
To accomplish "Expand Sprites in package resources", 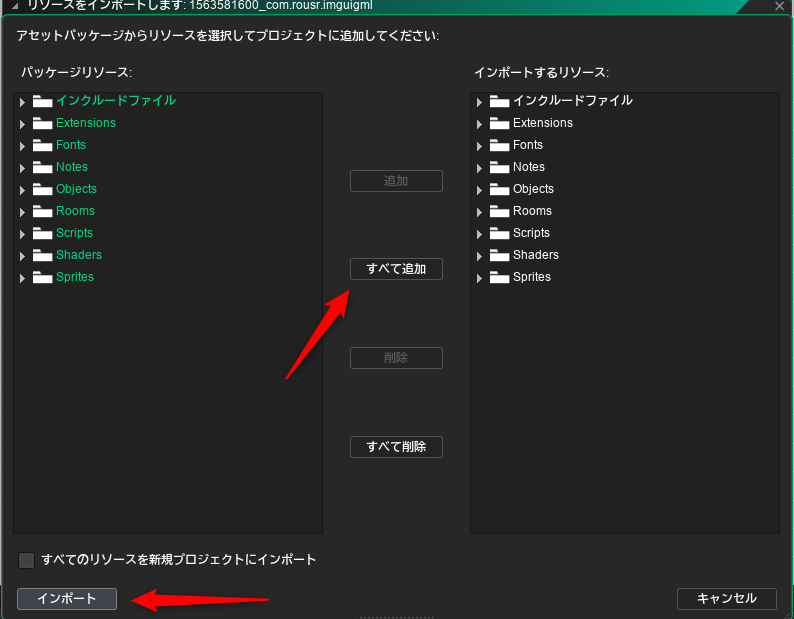I will (22, 278).
